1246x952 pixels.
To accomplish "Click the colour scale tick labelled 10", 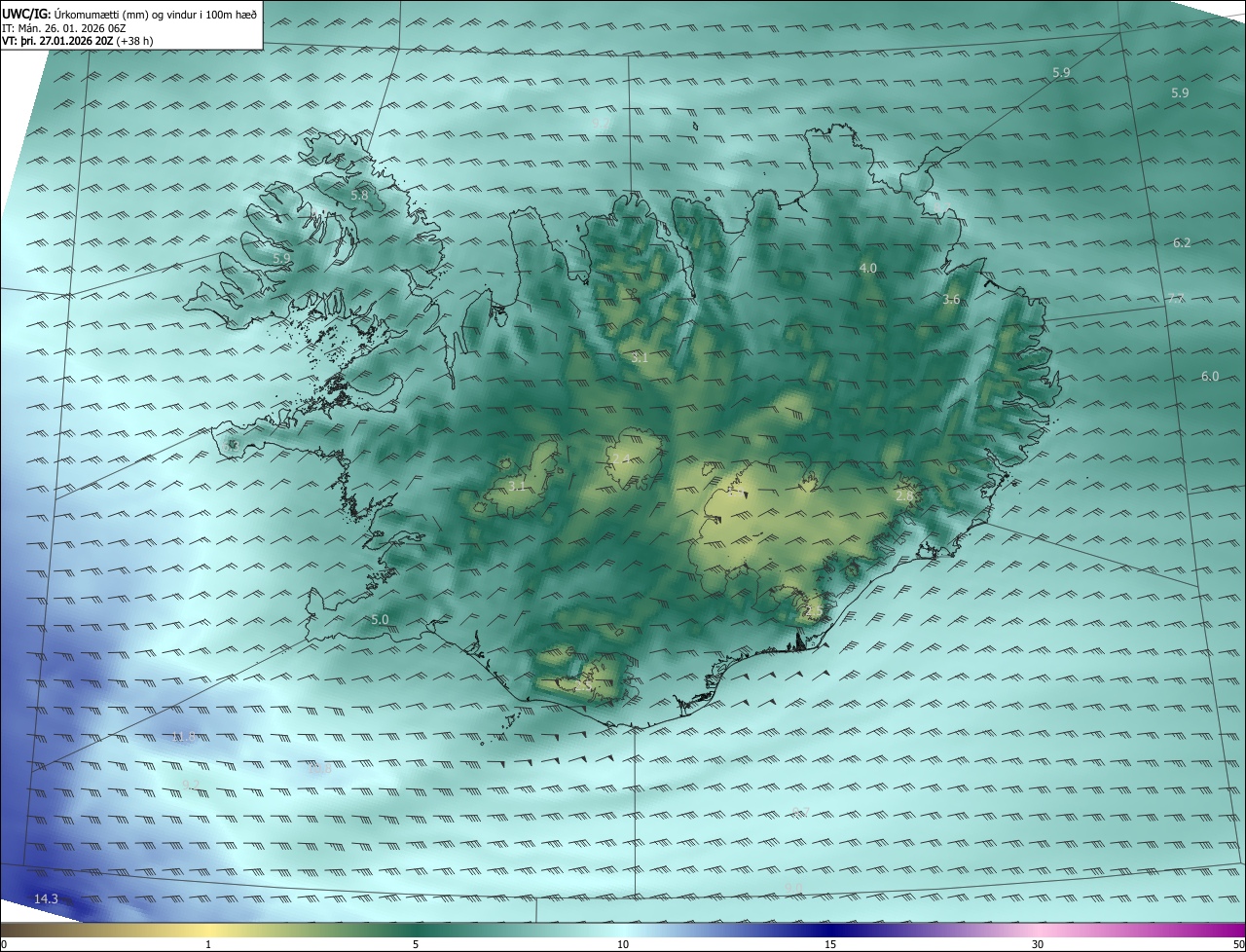I will coord(623,944).
